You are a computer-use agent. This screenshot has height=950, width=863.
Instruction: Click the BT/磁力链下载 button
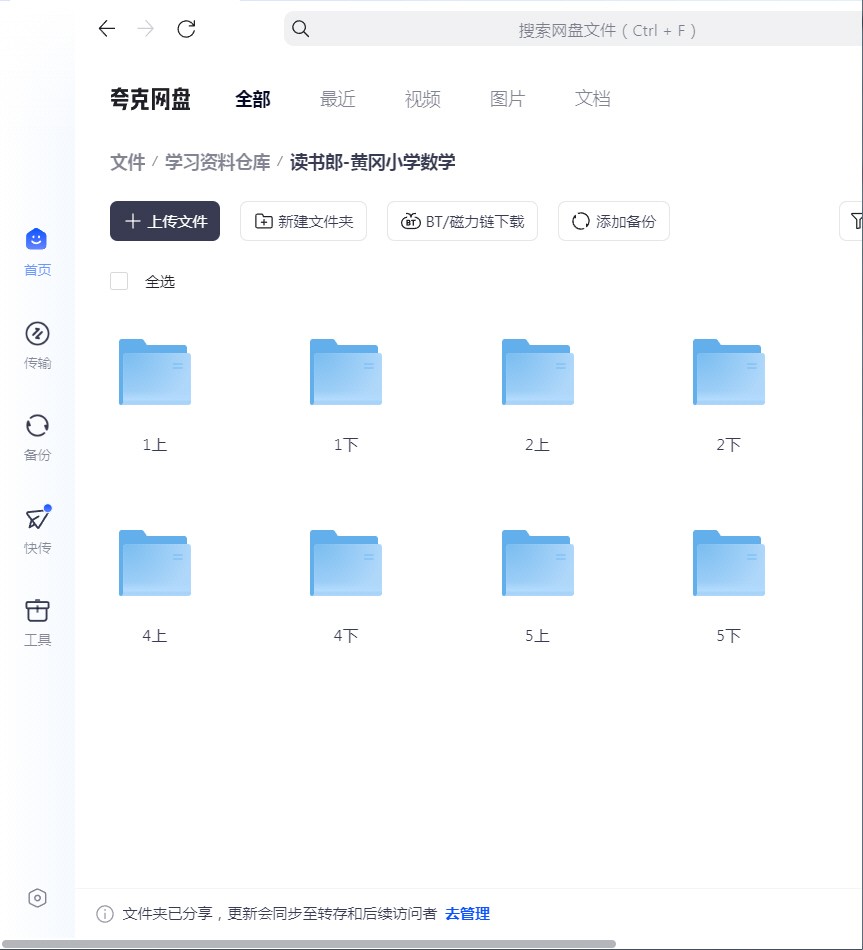(x=462, y=221)
